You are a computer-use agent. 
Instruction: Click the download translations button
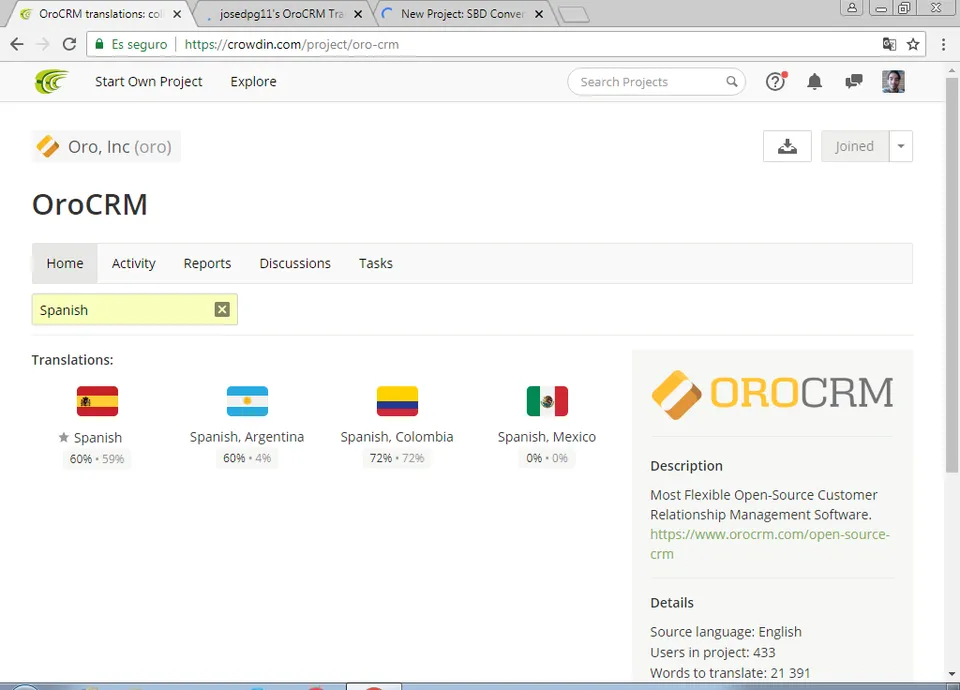pos(787,146)
